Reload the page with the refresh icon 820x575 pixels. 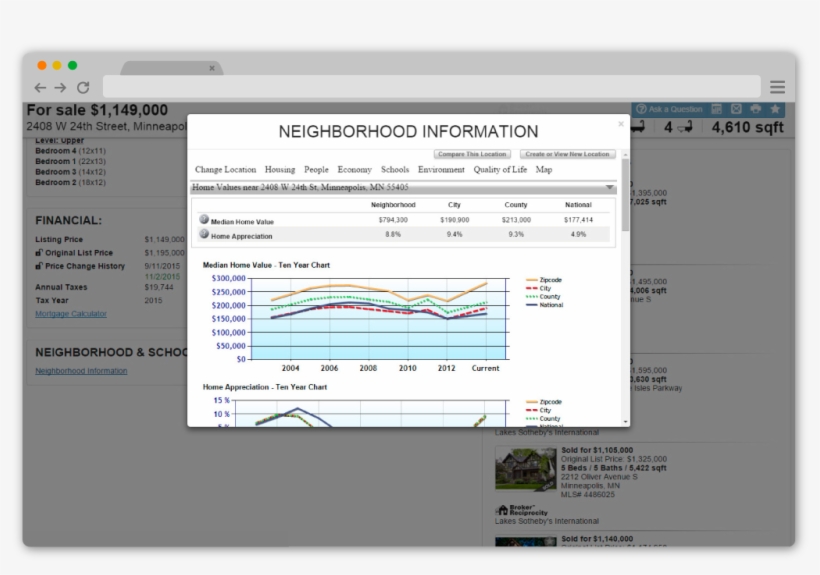[x=83, y=88]
